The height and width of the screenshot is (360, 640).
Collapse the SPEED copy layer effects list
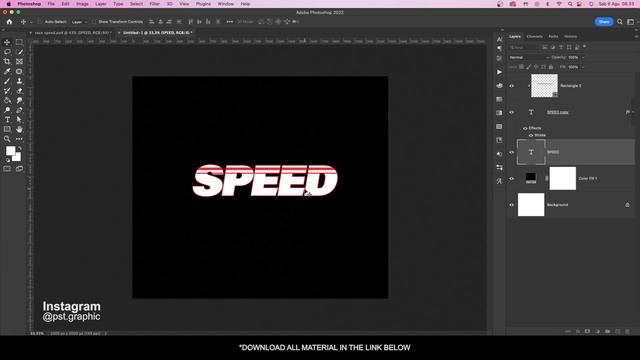point(632,112)
